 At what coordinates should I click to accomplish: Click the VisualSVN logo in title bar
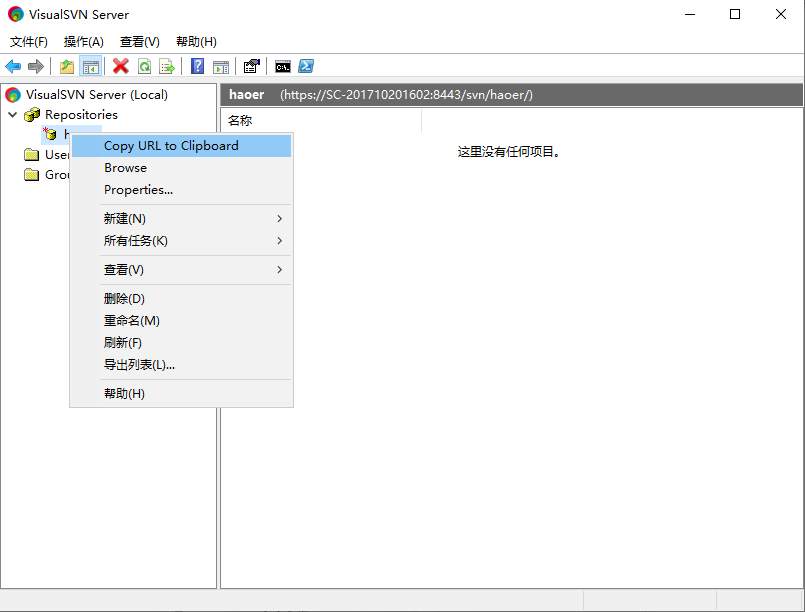click(x=16, y=14)
